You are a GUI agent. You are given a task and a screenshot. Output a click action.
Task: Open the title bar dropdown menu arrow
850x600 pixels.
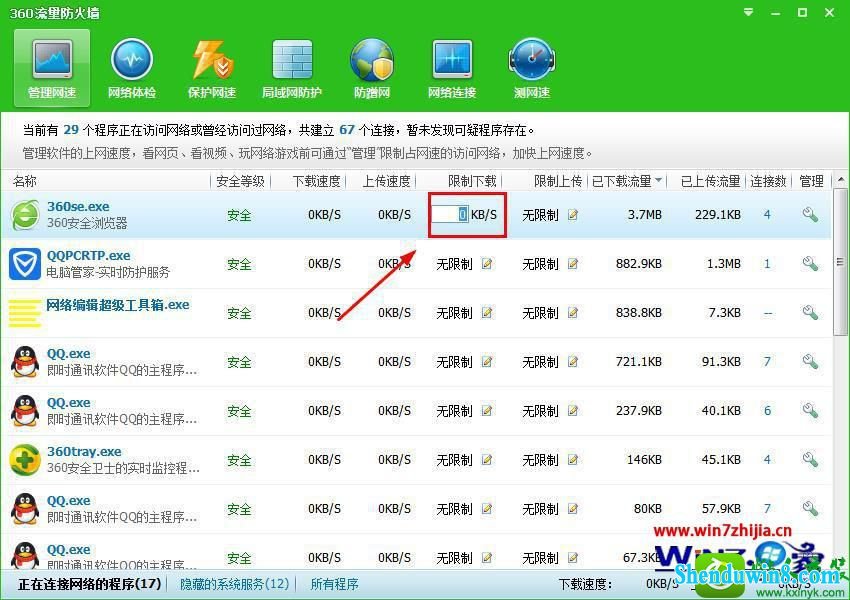click(x=748, y=12)
